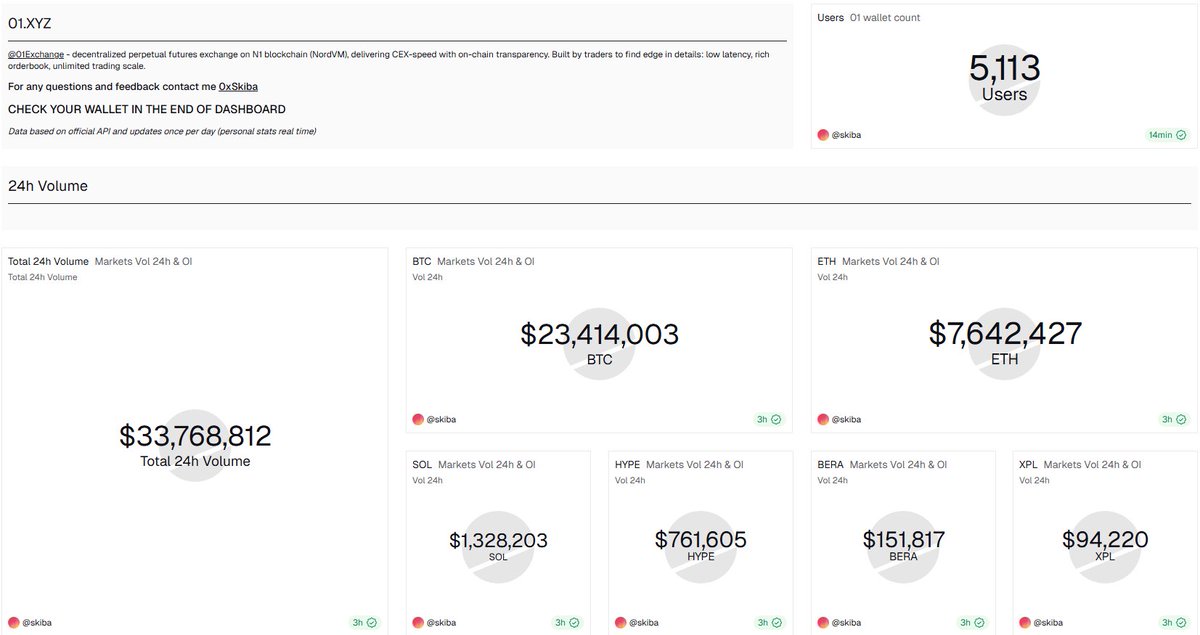This screenshot has width=1200, height=635.
Task: Click skiba avatar icon on BTC card
Action: [x=418, y=420]
